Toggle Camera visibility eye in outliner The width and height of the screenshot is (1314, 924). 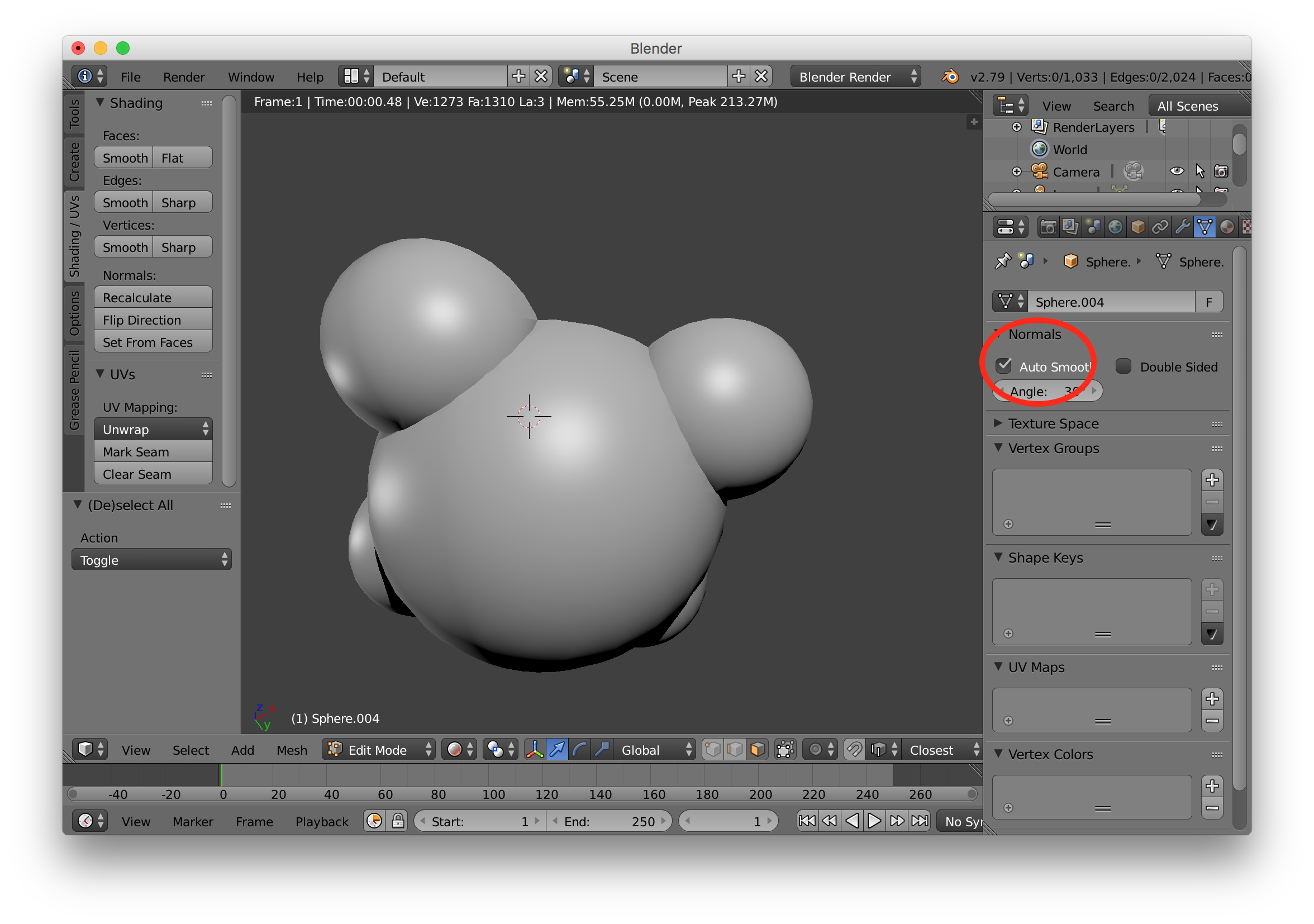click(1177, 171)
